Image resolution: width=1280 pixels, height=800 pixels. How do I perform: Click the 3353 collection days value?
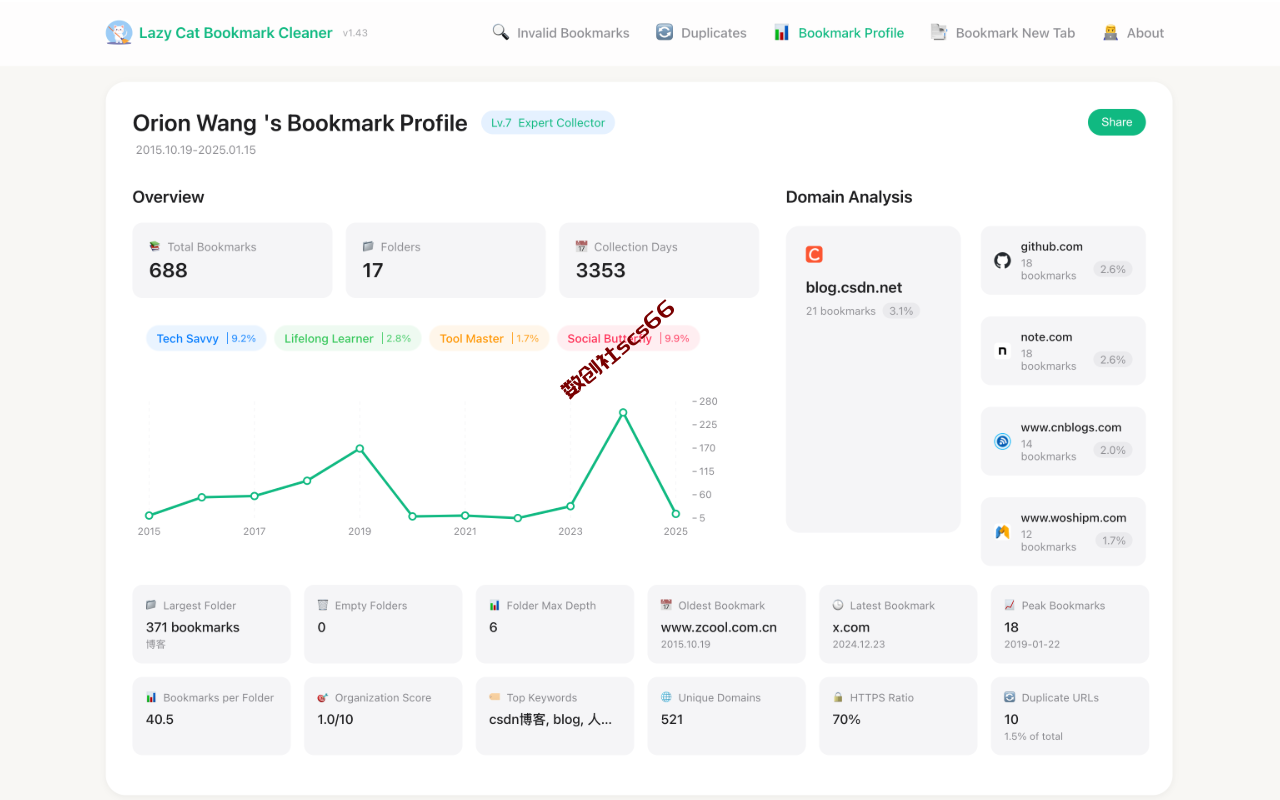click(601, 270)
